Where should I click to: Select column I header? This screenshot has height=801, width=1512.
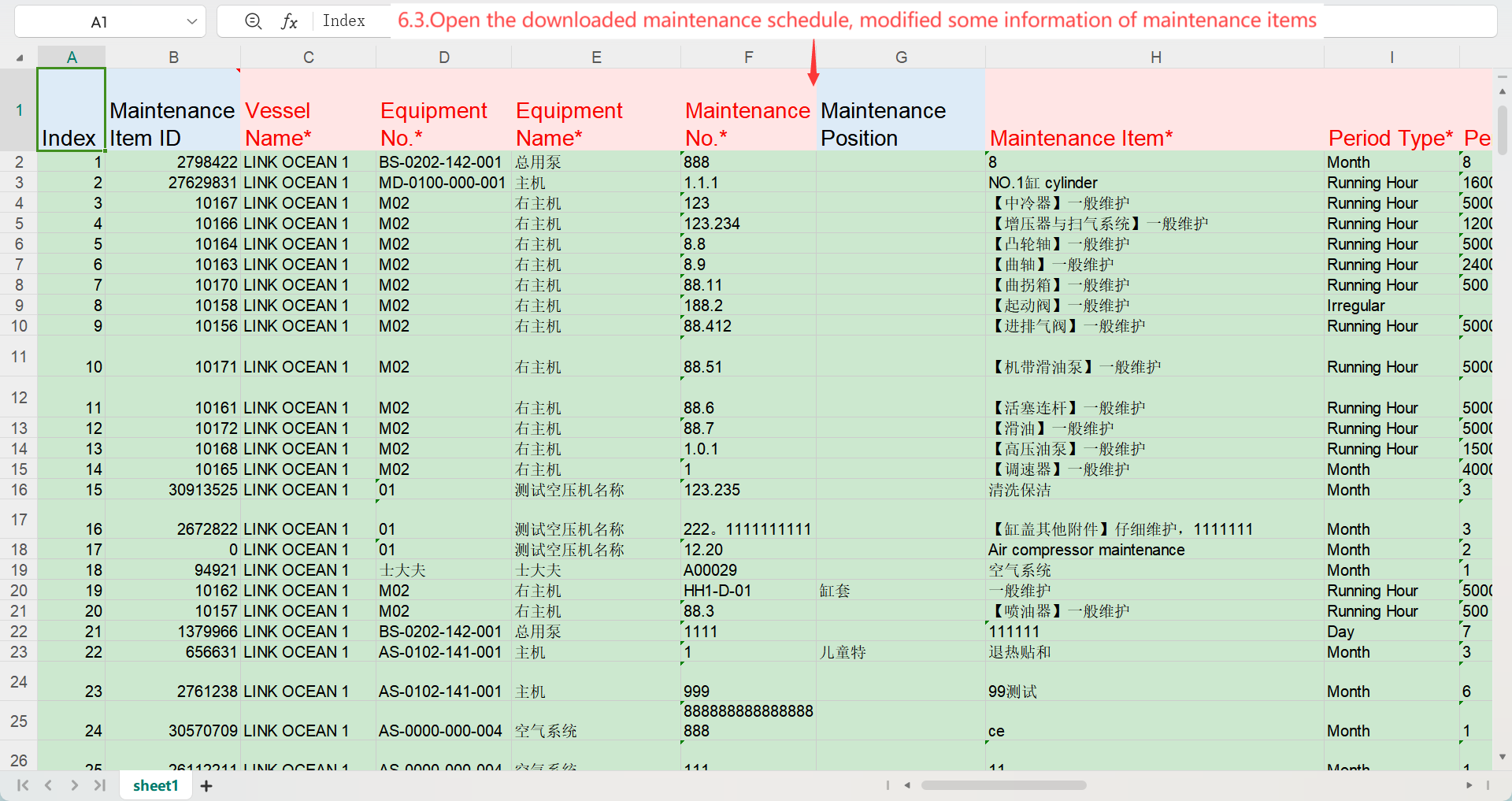[x=1392, y=57]
